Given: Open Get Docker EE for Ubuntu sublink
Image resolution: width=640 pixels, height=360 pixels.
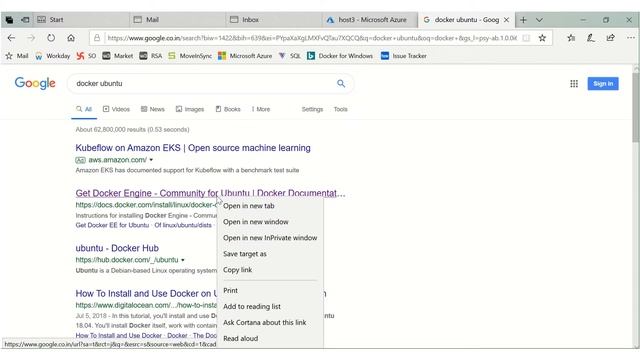Looking at the screenshot, I should click(x=112, y=225).
